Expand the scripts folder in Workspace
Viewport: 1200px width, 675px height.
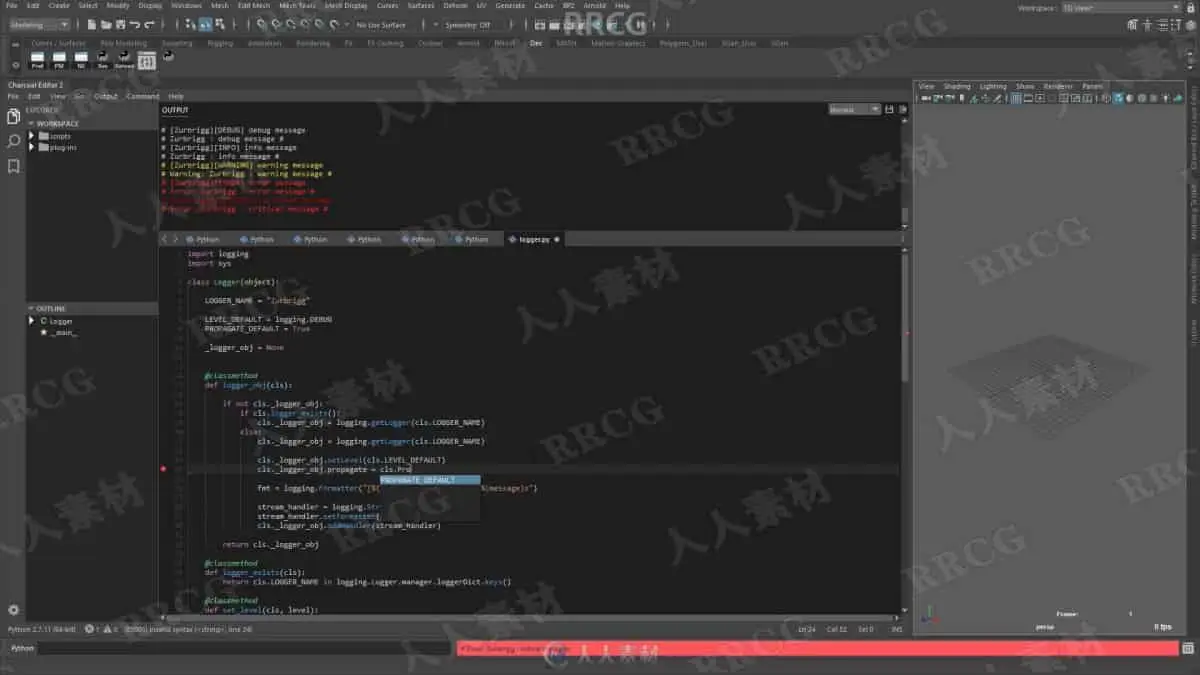coord(32,135)
